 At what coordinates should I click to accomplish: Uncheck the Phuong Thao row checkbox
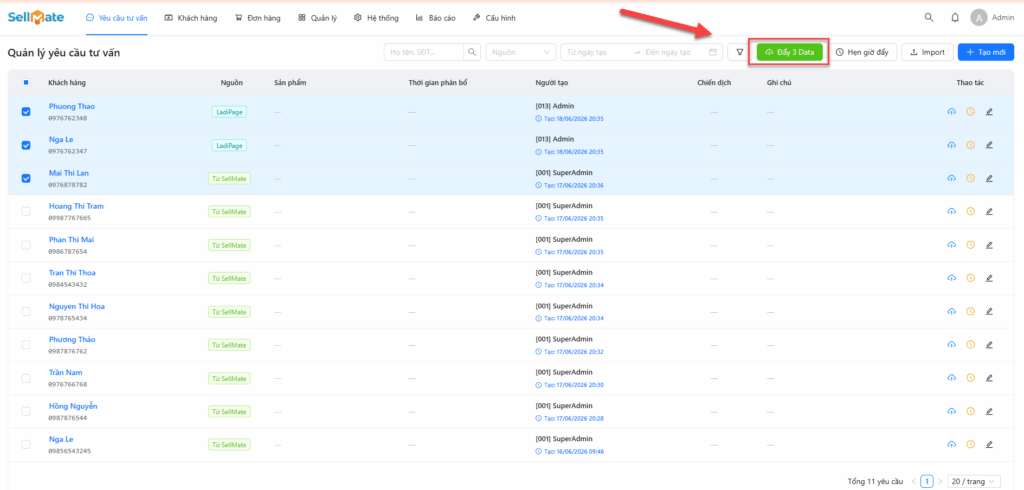26,112
